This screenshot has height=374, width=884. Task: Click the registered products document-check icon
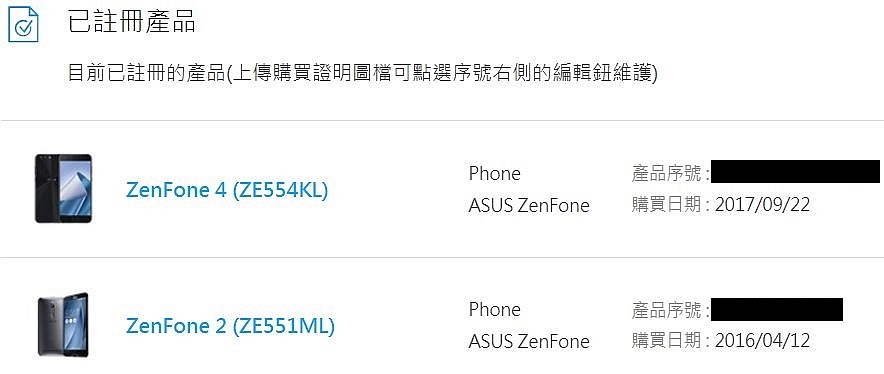coord(23,24)
